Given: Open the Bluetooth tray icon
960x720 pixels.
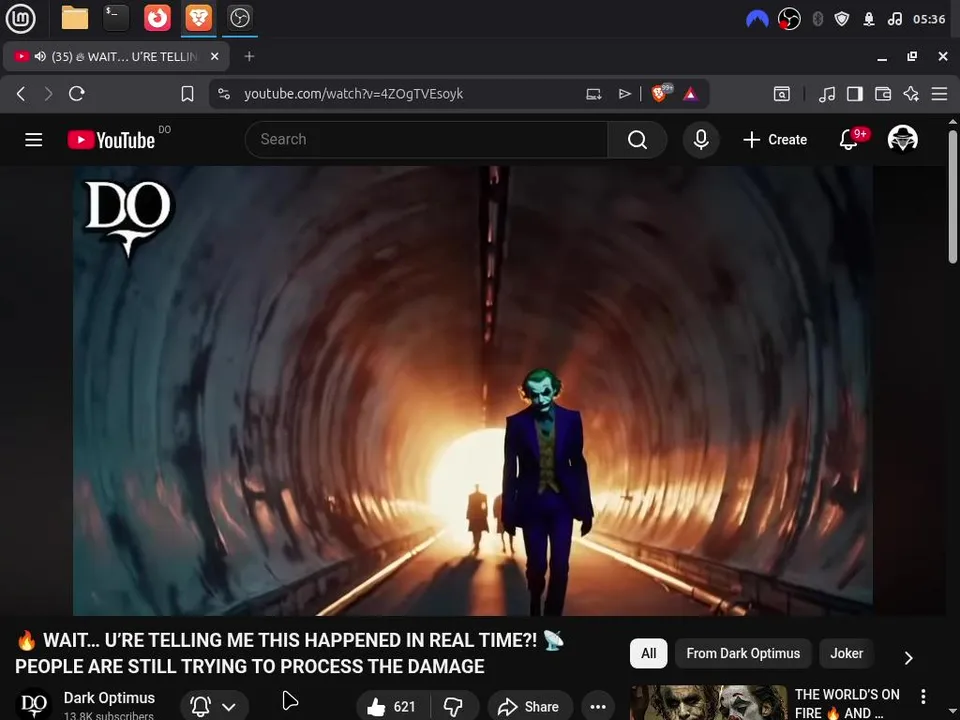Looking at the screenshot, I should [x=817, y=19].
